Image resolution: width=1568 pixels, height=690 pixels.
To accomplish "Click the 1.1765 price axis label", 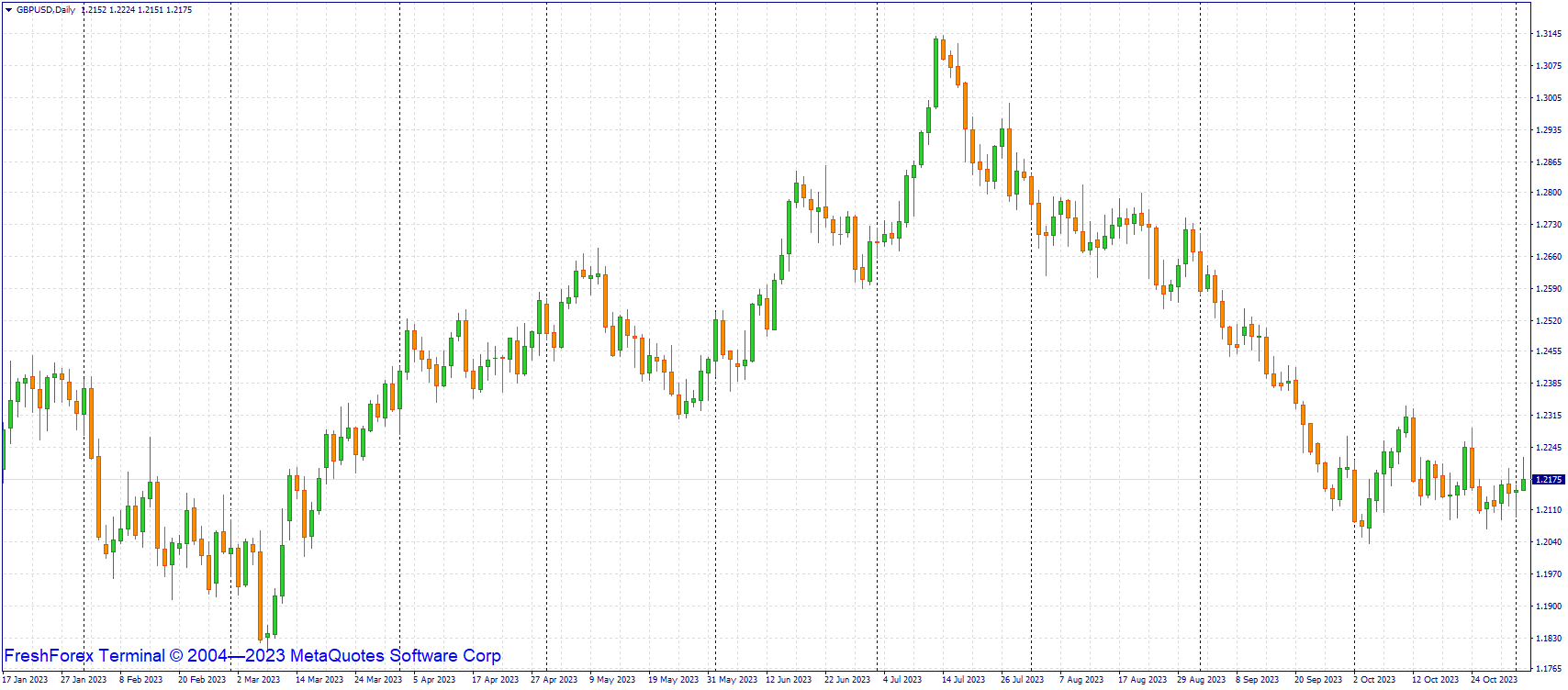I will (1549, 669).
